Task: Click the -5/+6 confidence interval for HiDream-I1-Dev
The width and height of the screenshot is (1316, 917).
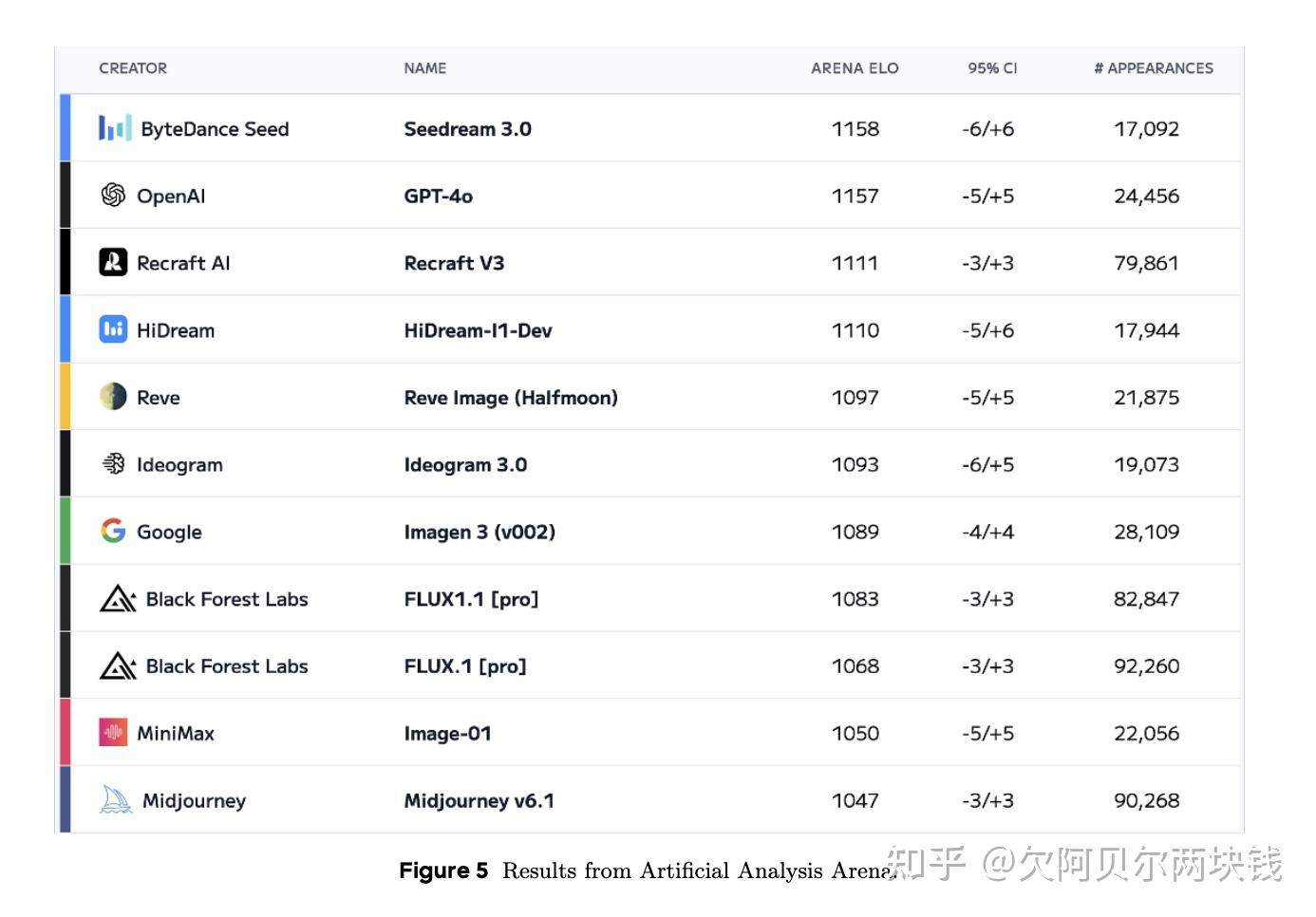Action: (x=988, y=330)
